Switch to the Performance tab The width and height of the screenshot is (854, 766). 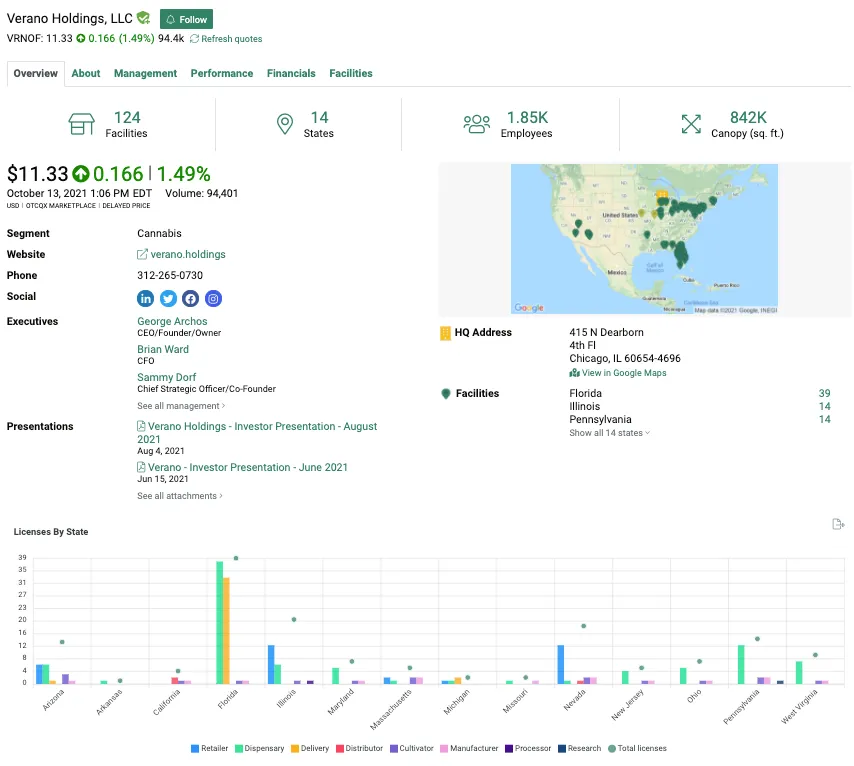tap(222, 73)
